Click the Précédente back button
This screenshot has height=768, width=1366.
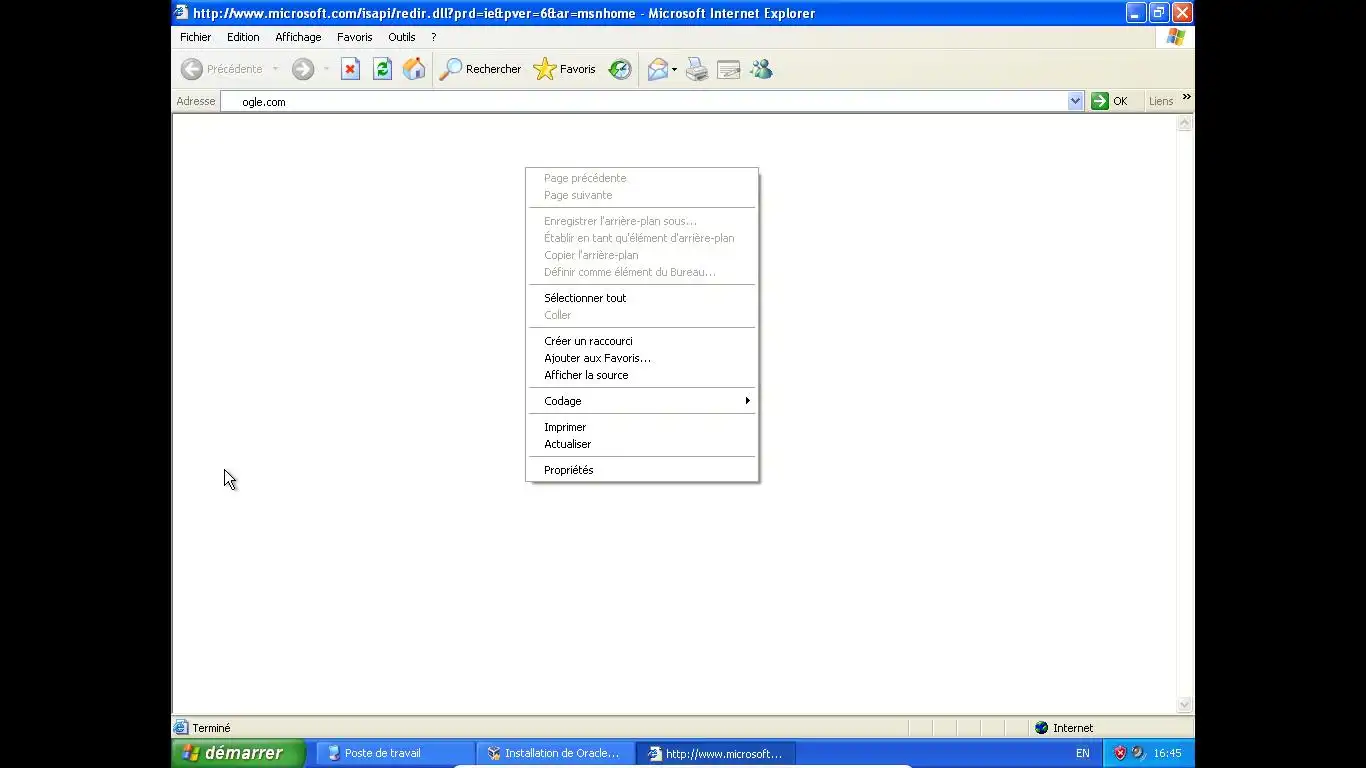click(x=221, y=69)
